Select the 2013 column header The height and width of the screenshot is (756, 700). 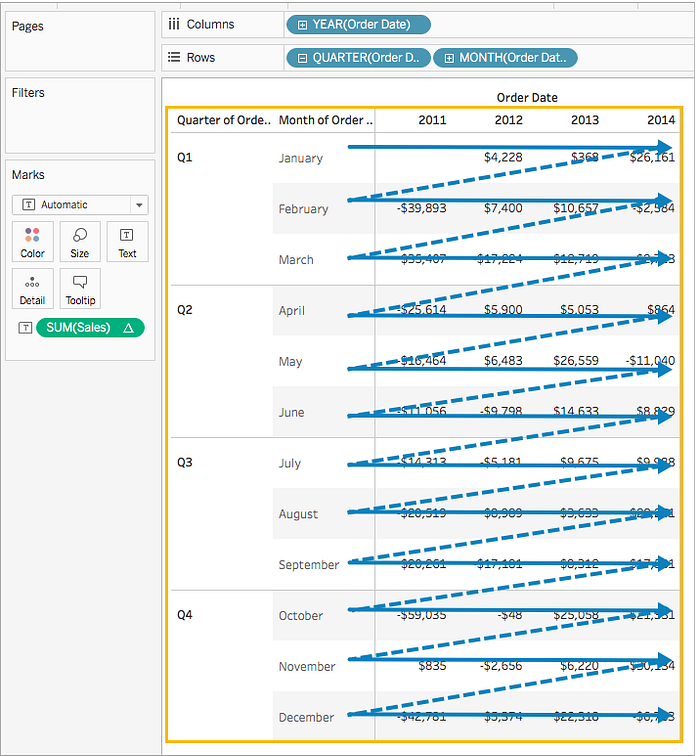click(584, 120)
